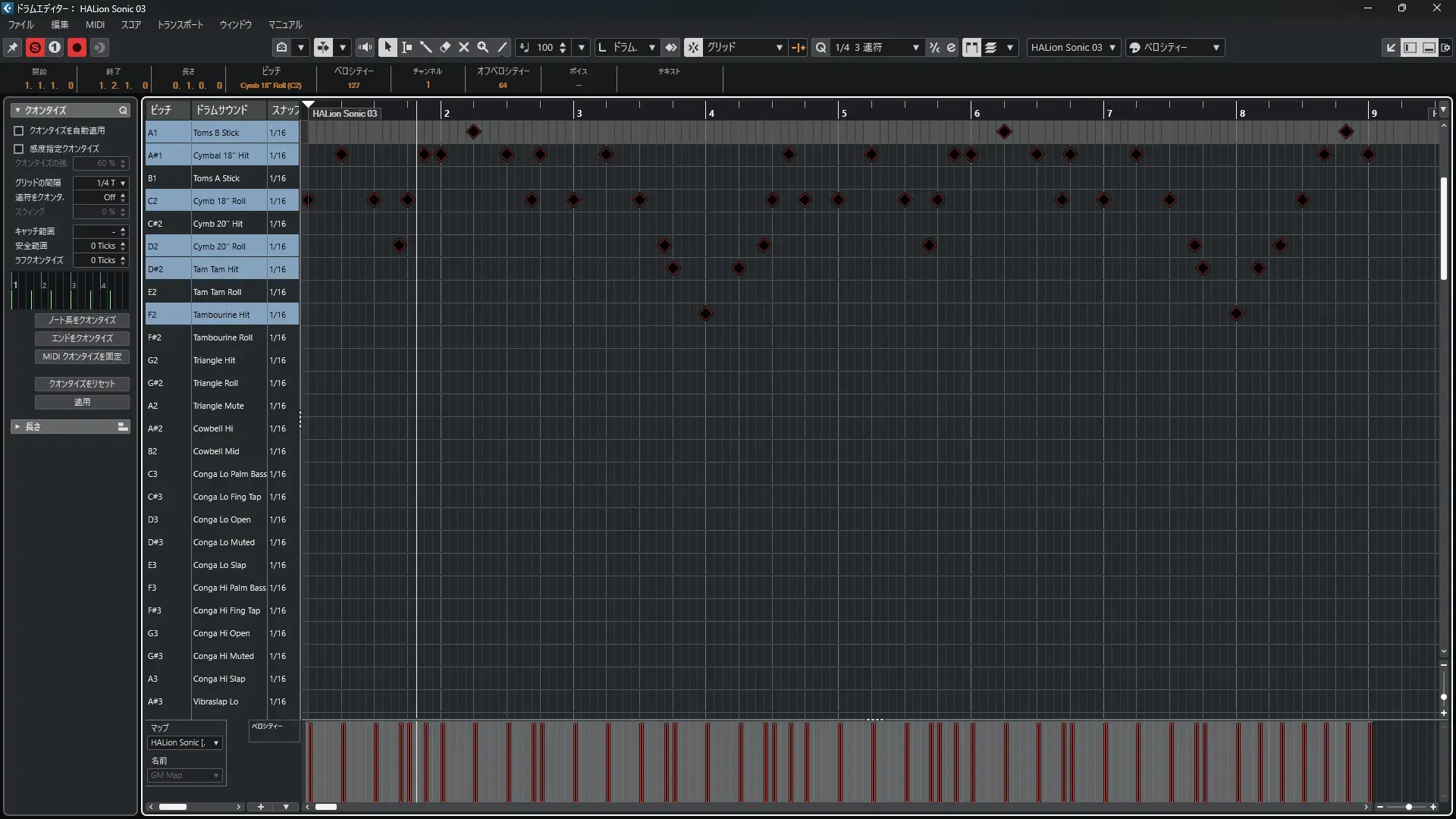1456x819 pixels.
Task: Toggle Acoustic Feedback speaker icon
Action: click(365, 47)
